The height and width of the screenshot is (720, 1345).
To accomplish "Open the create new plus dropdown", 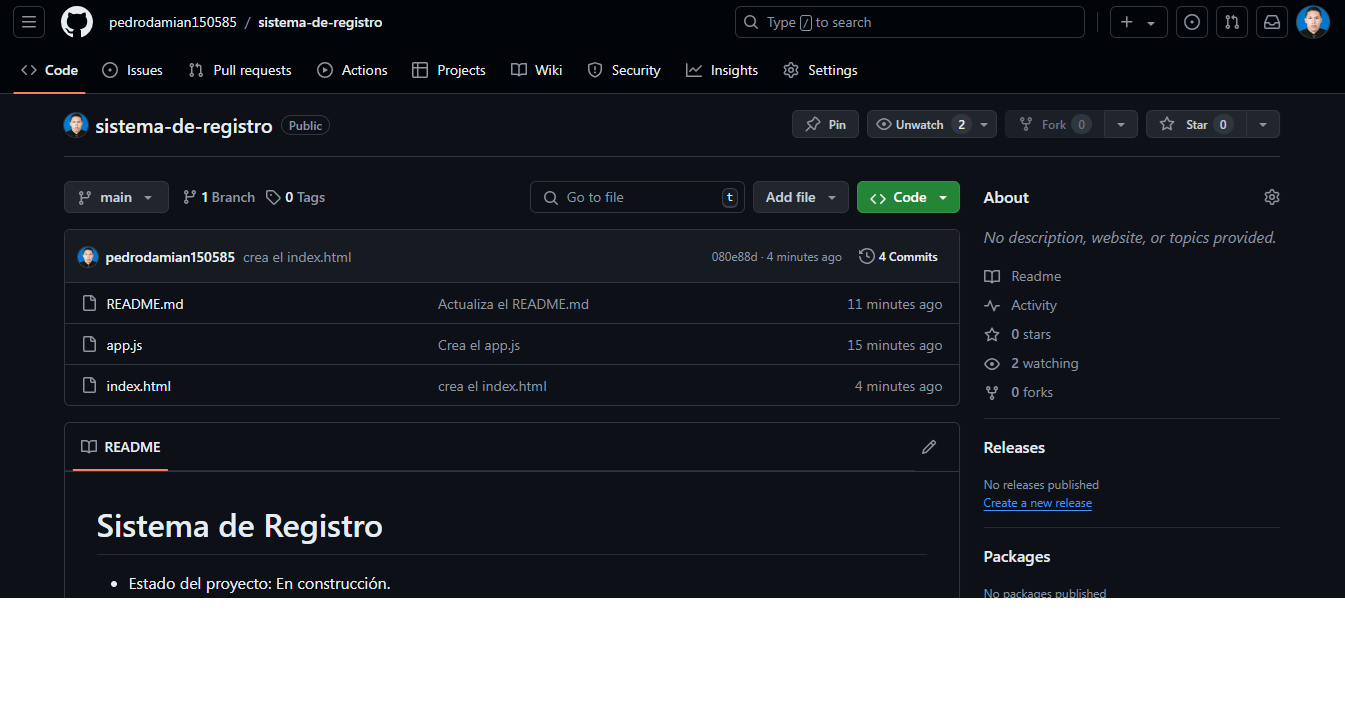I will coord(1138,22).
